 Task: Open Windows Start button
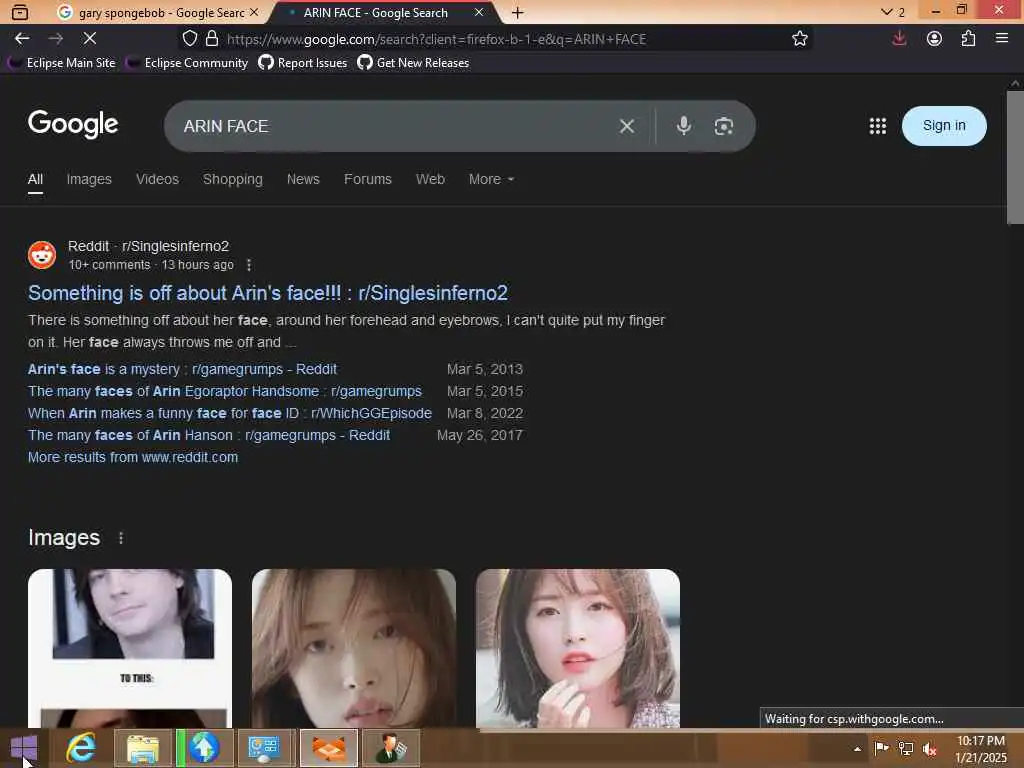(24, 748)
